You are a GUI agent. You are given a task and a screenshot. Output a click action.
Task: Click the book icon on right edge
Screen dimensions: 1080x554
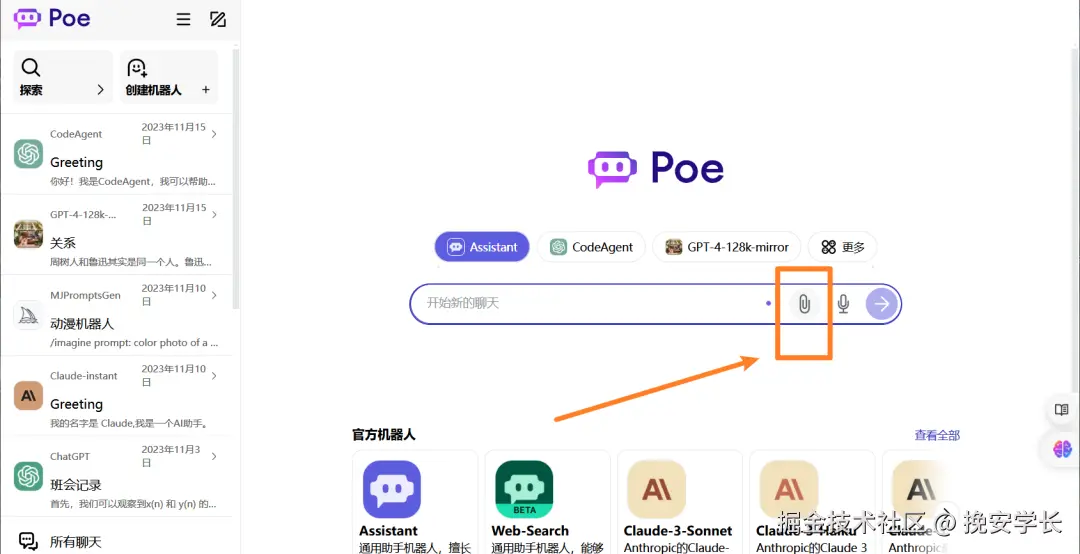tap(1062, 411)
